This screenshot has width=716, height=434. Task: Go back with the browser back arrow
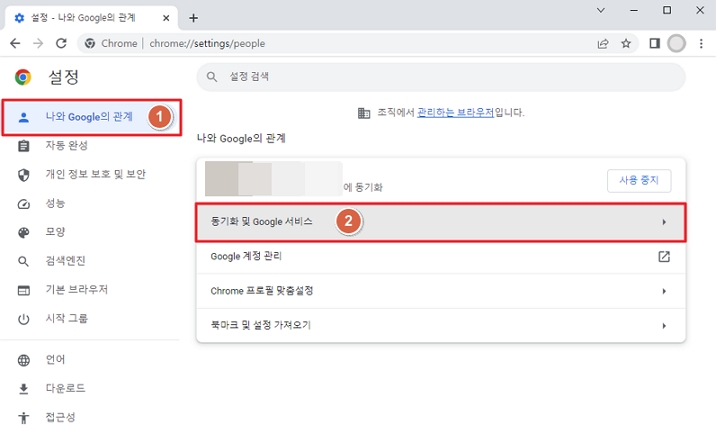(x=15, y=43)
